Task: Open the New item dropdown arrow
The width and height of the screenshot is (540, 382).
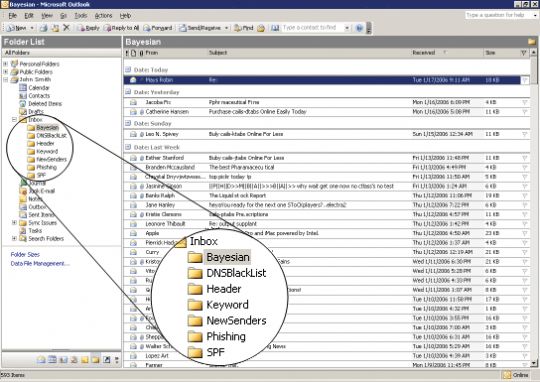Action: coord(32,28)
